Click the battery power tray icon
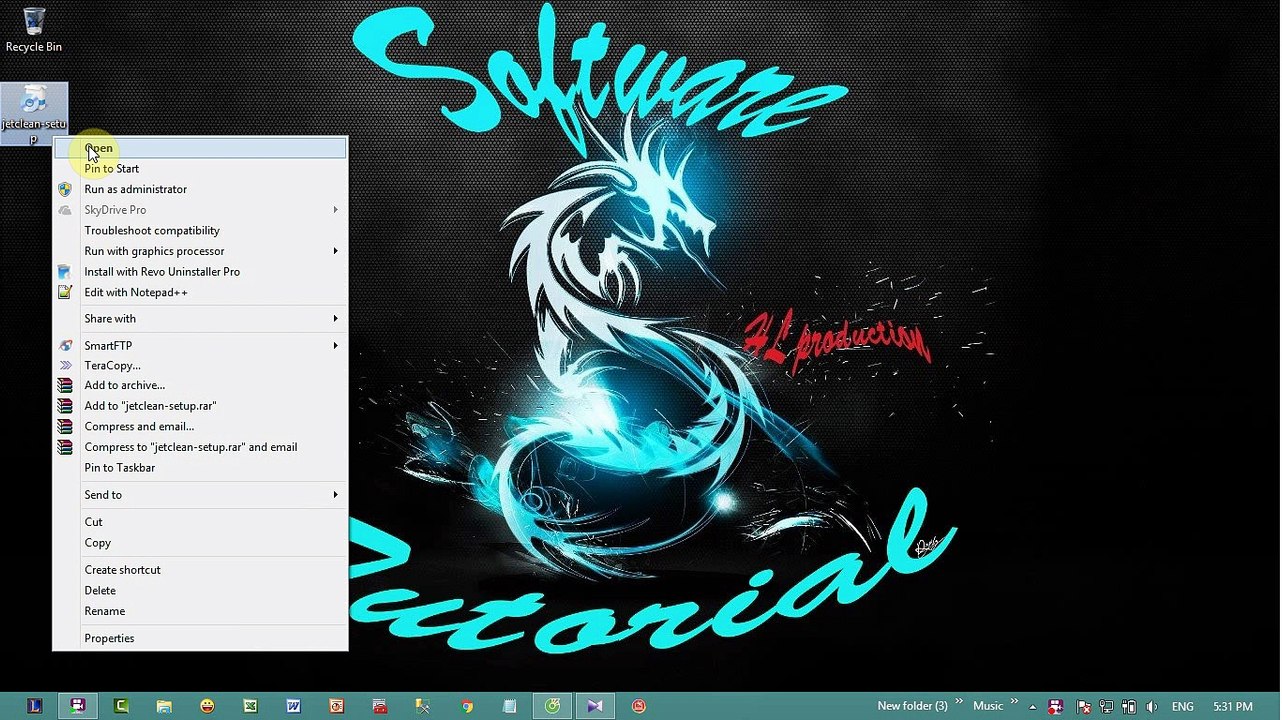 click(1129, 707)
